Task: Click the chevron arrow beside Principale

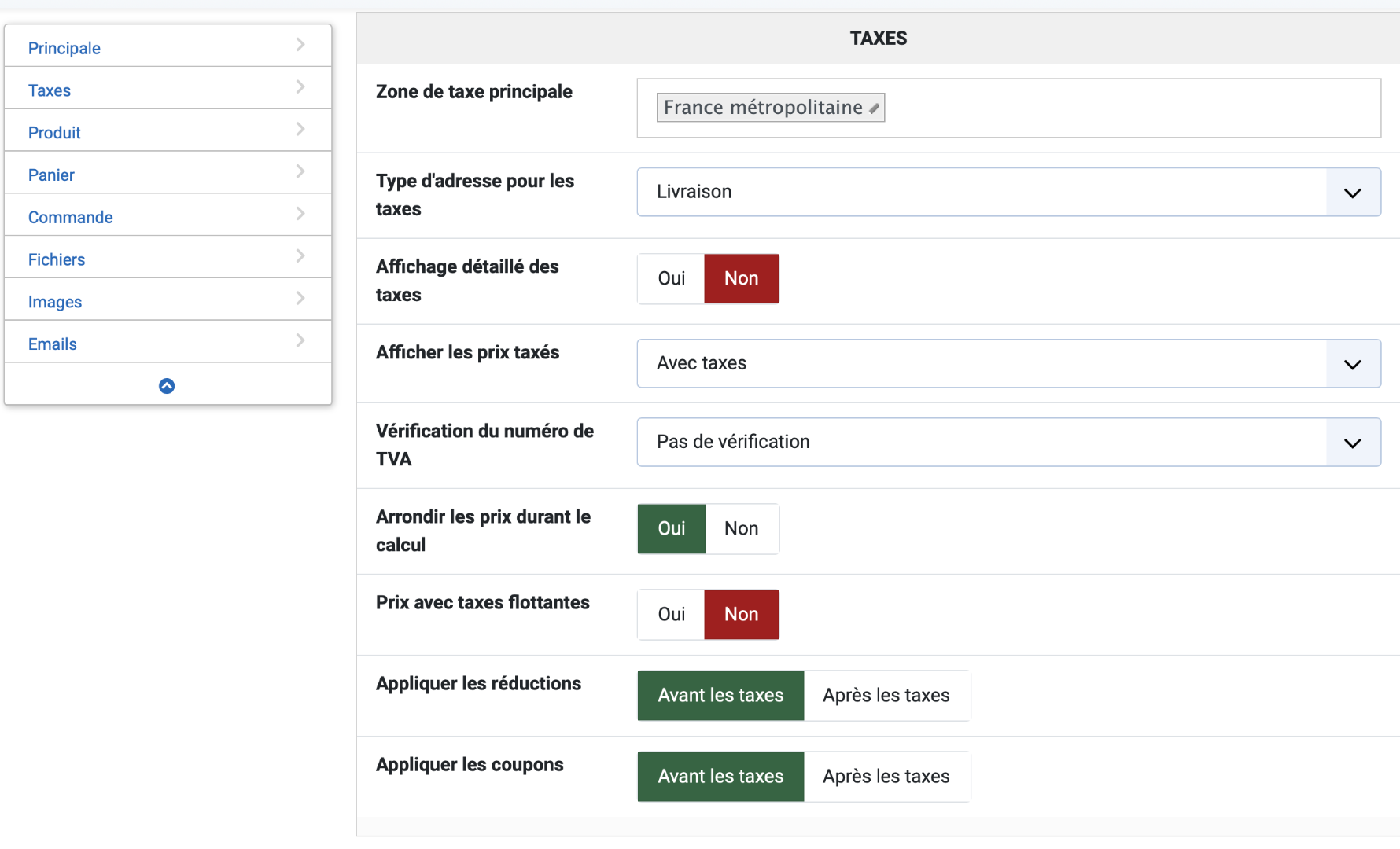Action: (300, 45)
